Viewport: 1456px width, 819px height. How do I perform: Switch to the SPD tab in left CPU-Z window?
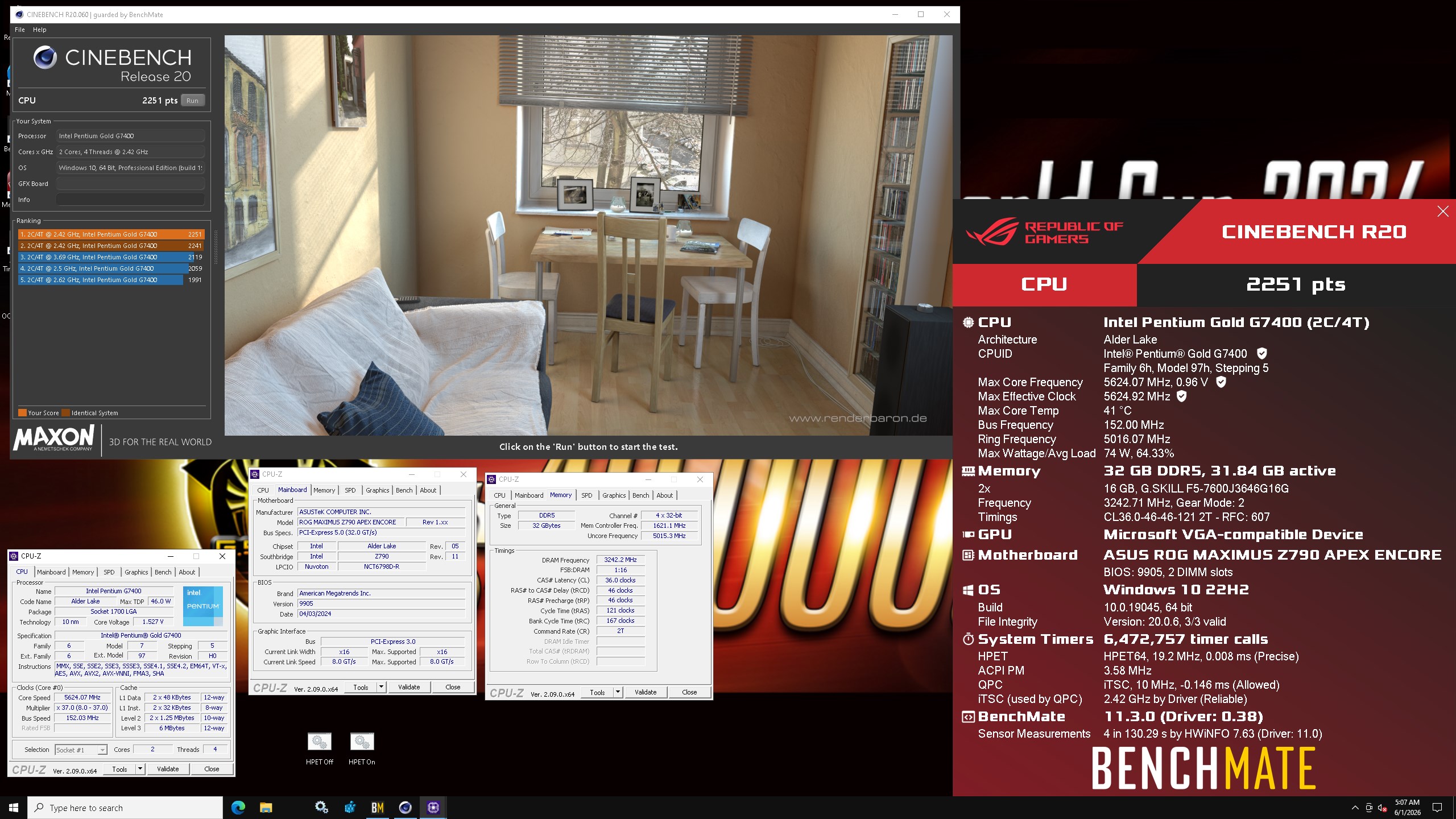pyautogui.click(x=109, y=572)
